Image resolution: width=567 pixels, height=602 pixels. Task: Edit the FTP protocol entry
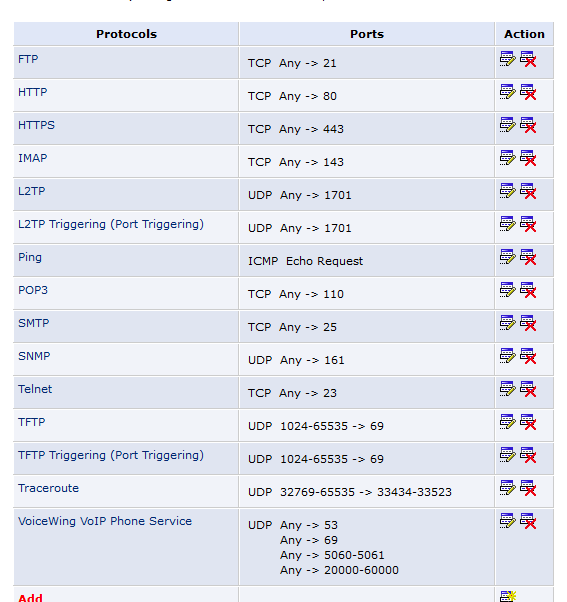pos(507,59)
